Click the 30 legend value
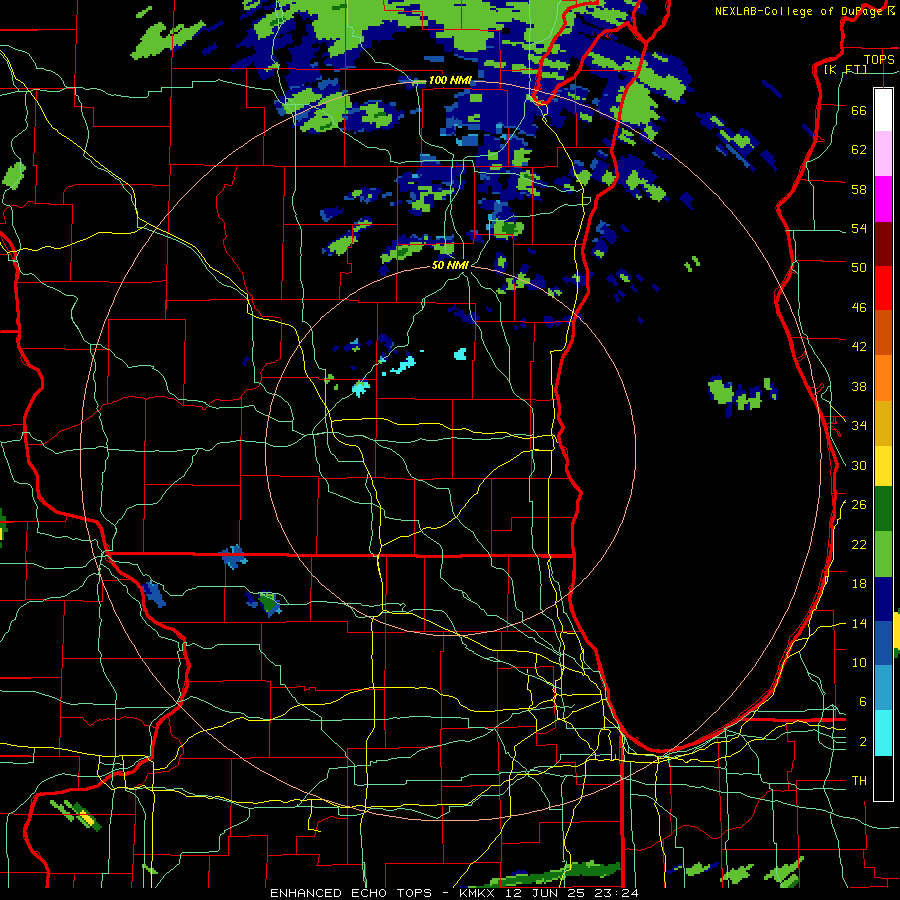 tap(859, 465)
